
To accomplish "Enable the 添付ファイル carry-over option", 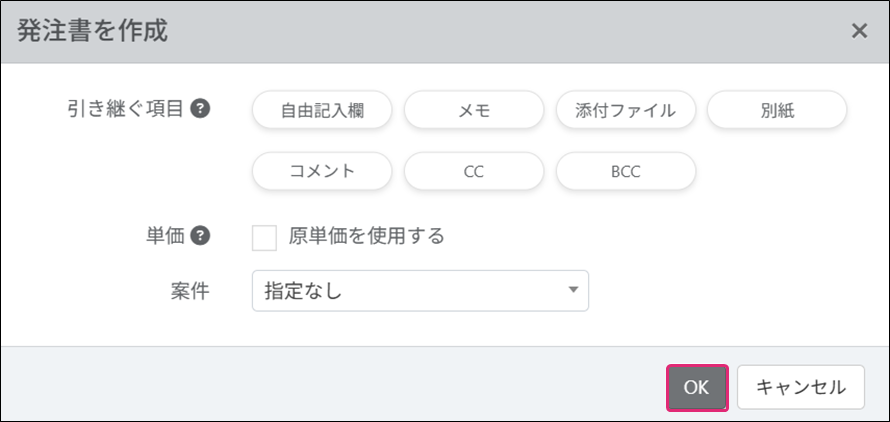I will point(626,111).
